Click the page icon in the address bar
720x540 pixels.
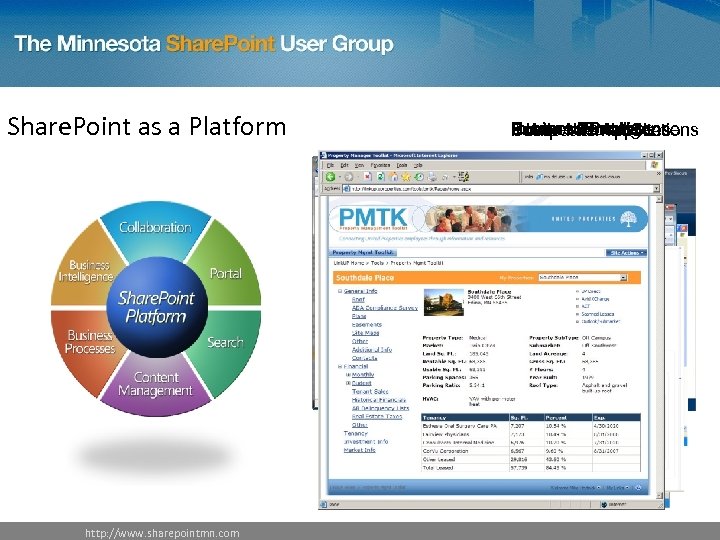point(347,189)
